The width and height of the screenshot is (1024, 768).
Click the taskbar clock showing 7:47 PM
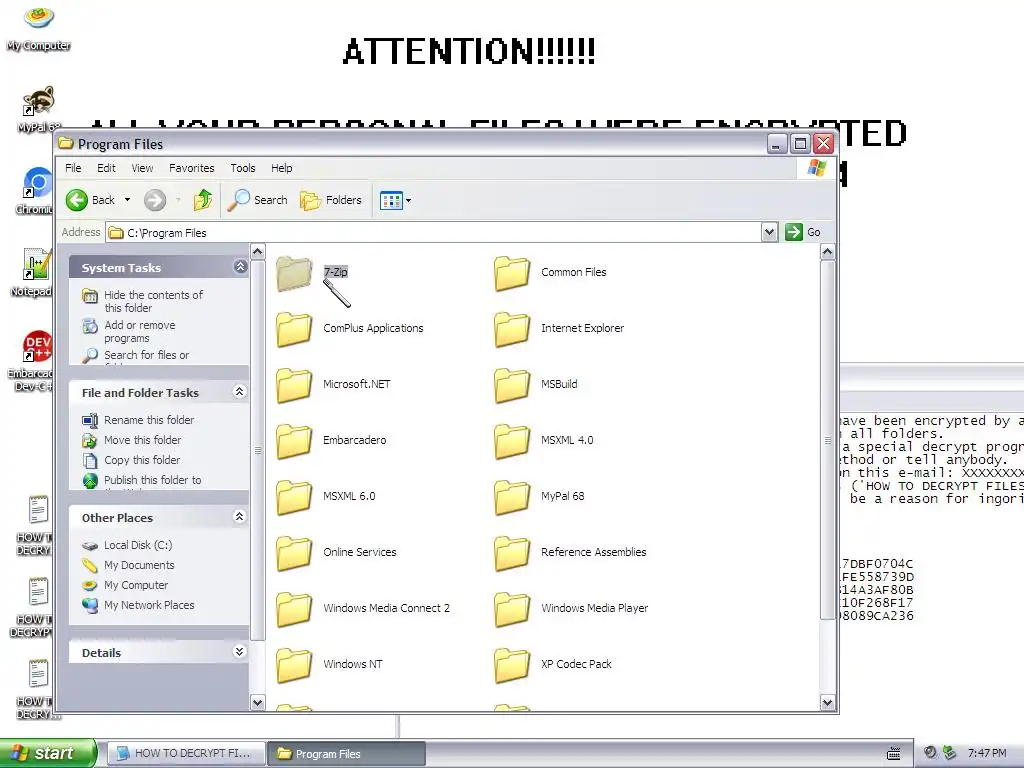[x=987, y=753]
